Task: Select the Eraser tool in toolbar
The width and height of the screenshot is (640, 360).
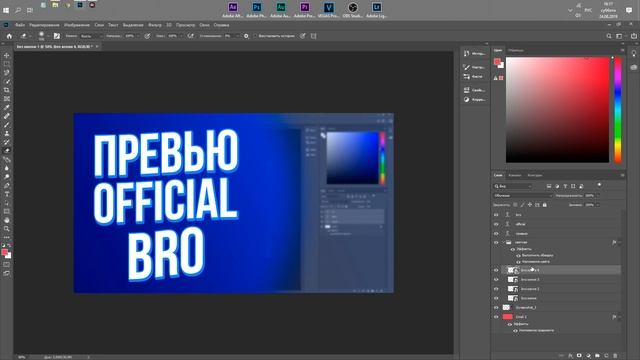Action: click(7, 151)
